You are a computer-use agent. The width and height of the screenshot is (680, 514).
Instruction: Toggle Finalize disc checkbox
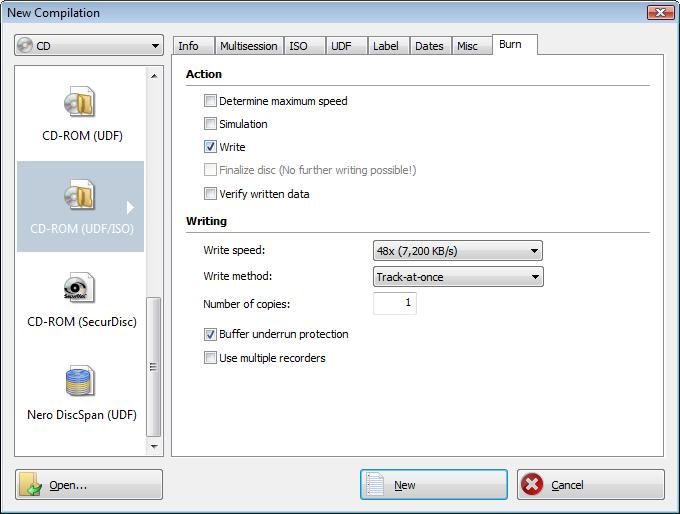210,170
